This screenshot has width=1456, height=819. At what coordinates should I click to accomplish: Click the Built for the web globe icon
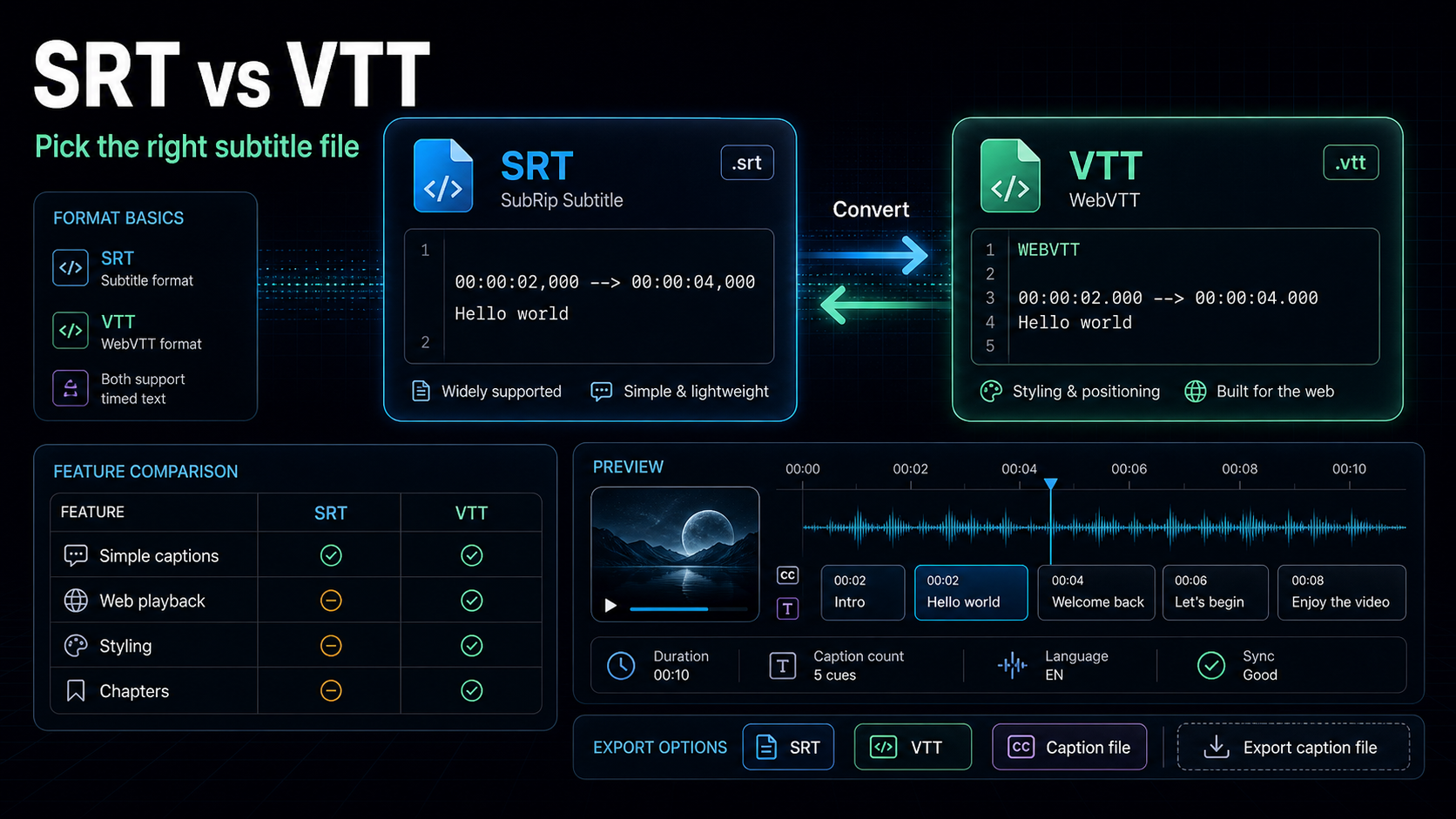1196,391
